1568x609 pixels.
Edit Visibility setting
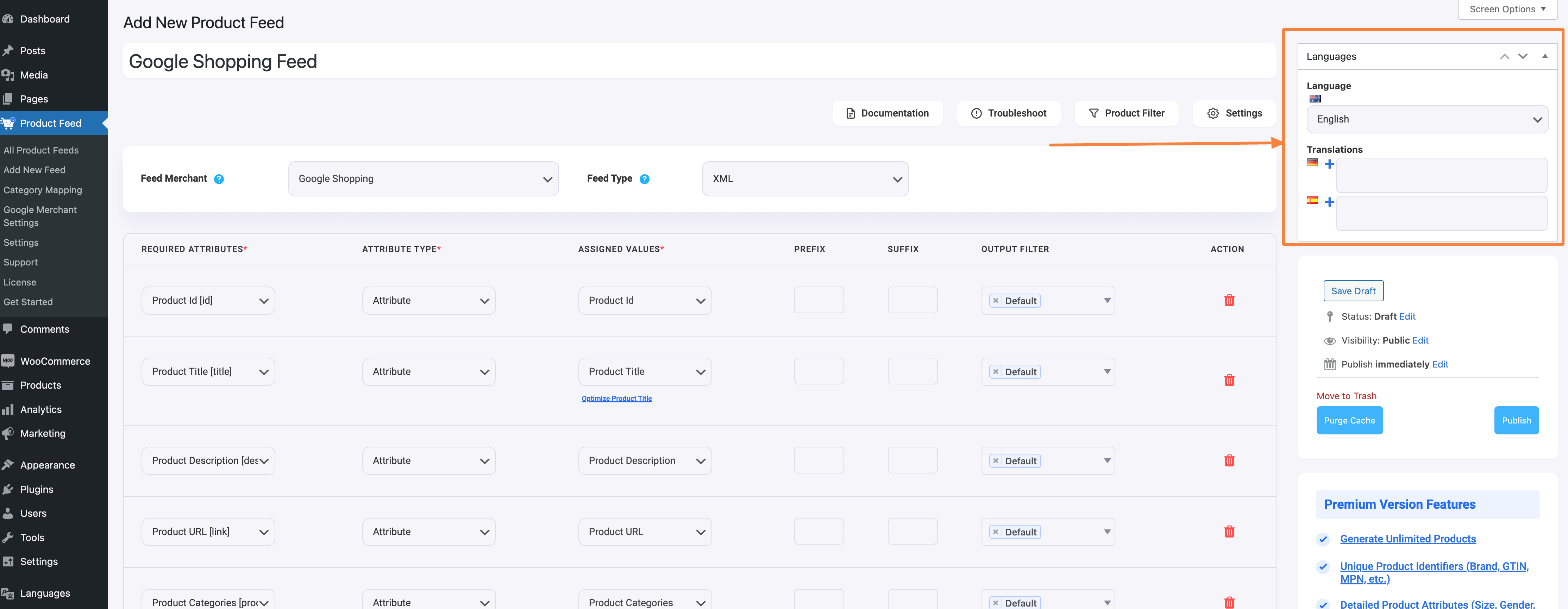1420,340
